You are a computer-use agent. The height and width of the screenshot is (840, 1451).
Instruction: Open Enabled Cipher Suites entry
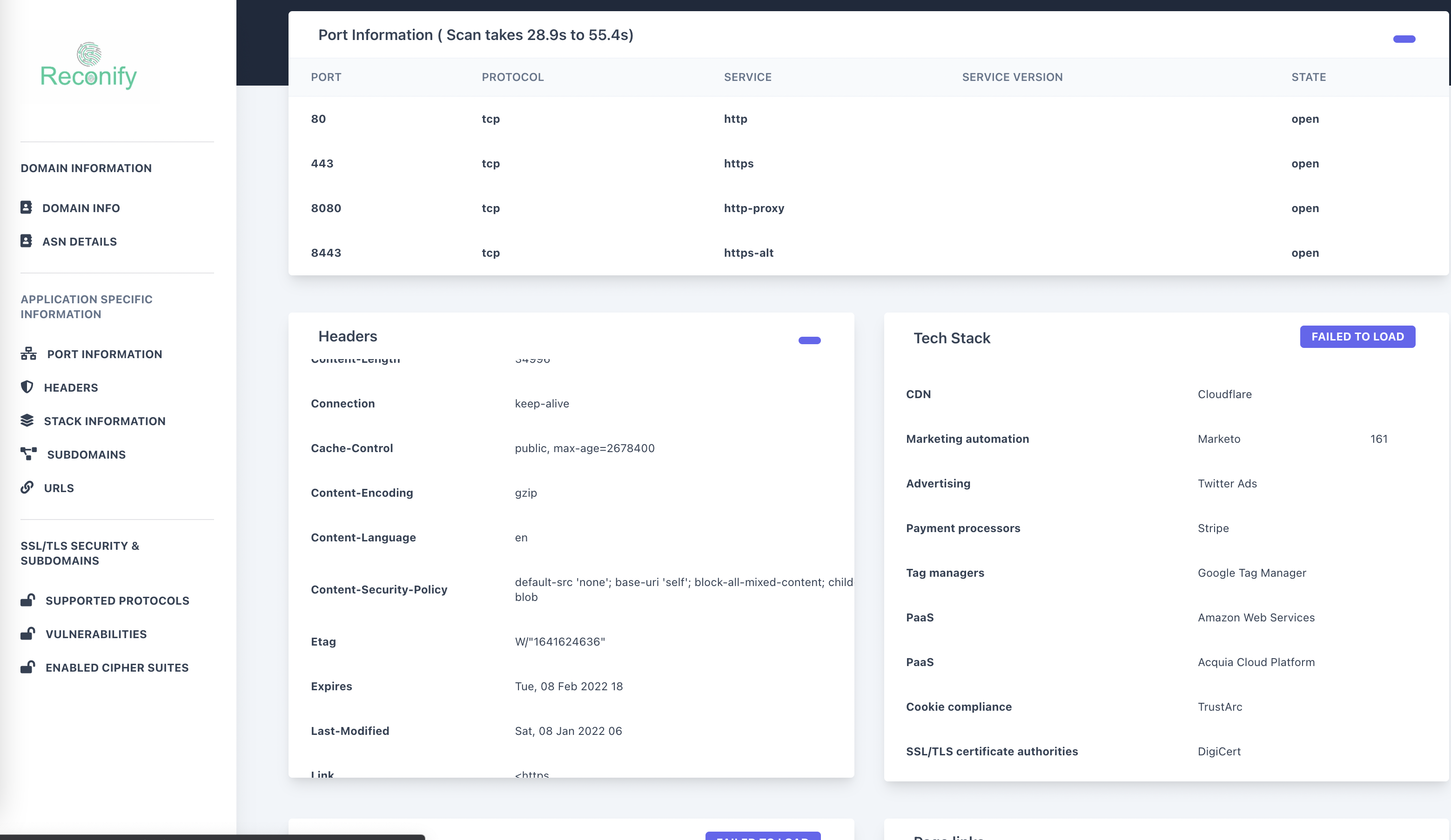click(x=117, y=667)
